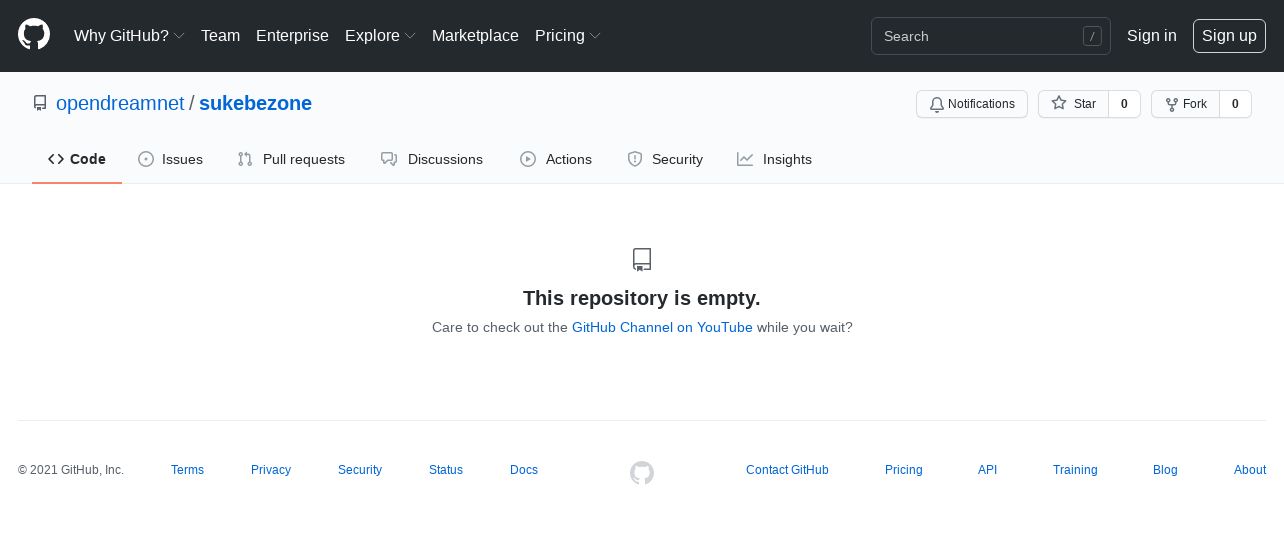Fork the repository

(1185, 104)
